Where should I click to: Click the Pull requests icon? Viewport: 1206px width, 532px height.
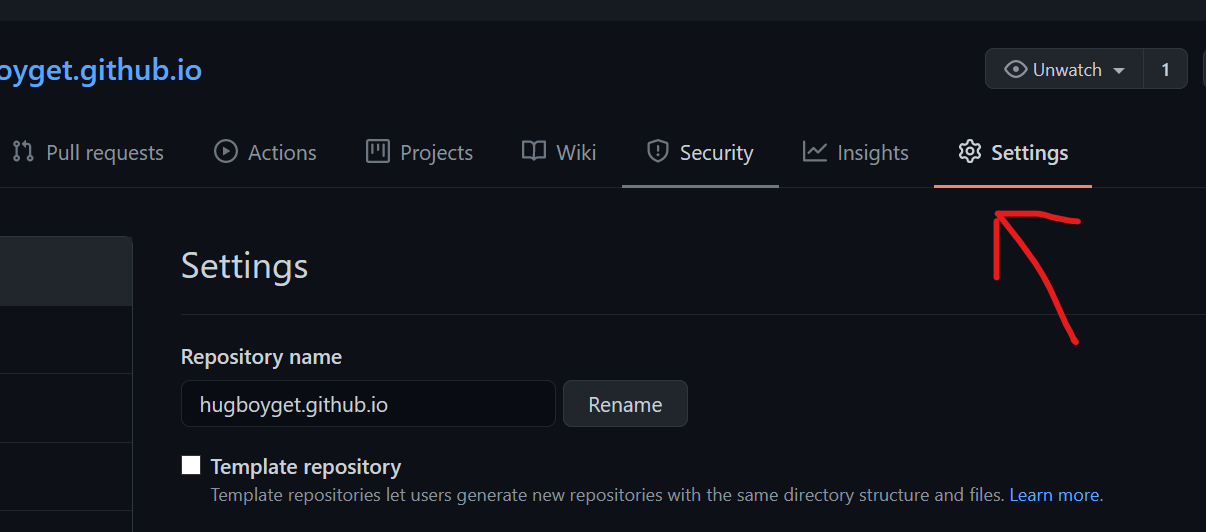point(22,152)
